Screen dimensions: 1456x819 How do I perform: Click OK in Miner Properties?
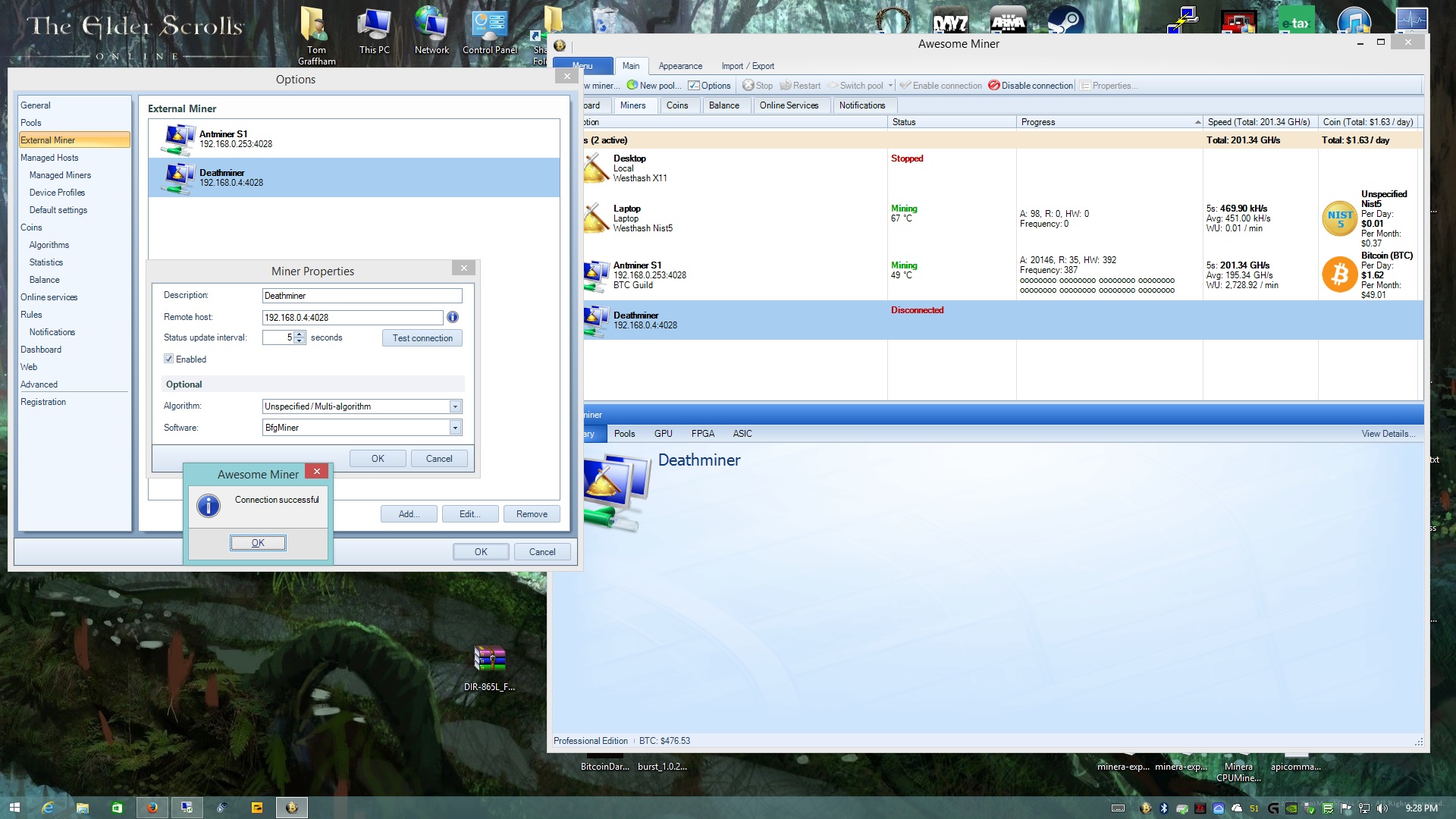coord(378,459)
